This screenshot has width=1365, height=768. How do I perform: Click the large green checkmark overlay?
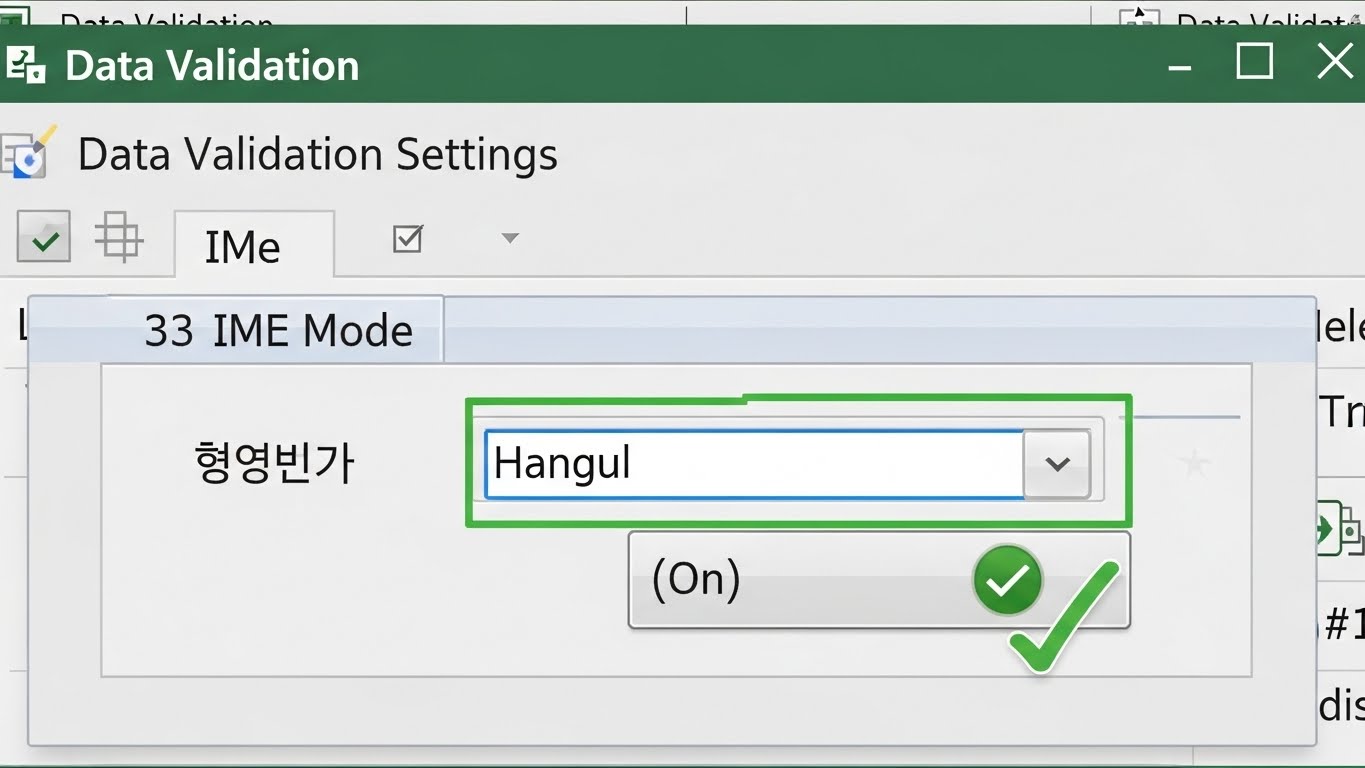pyautogui.click(x=1065, y=620)
